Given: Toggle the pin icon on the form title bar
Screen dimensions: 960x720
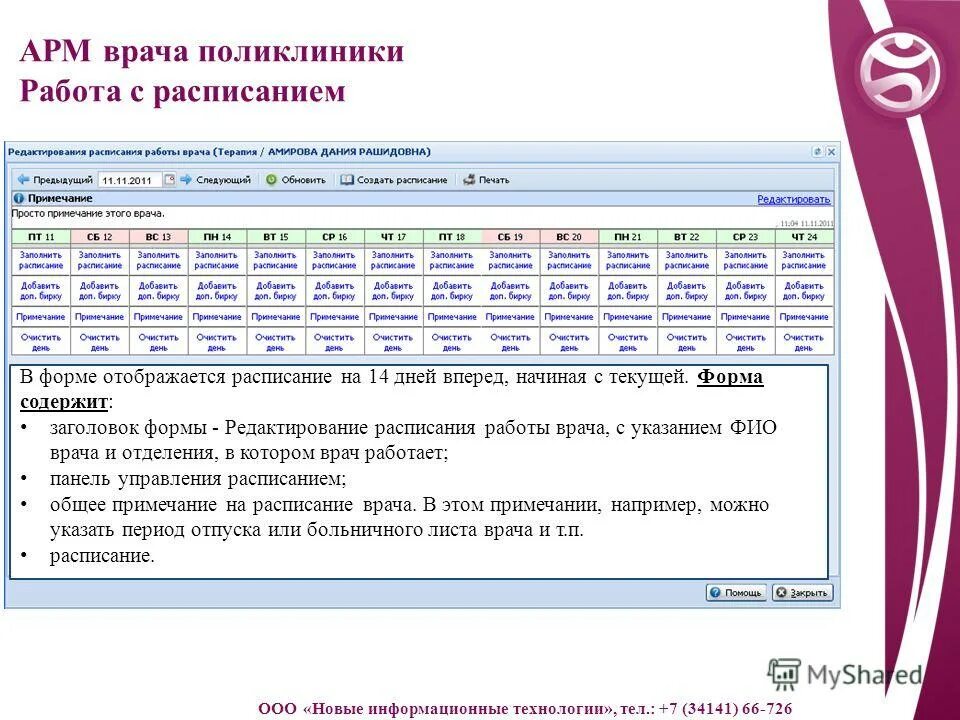Looking at the screenshot, I should 817,151.
